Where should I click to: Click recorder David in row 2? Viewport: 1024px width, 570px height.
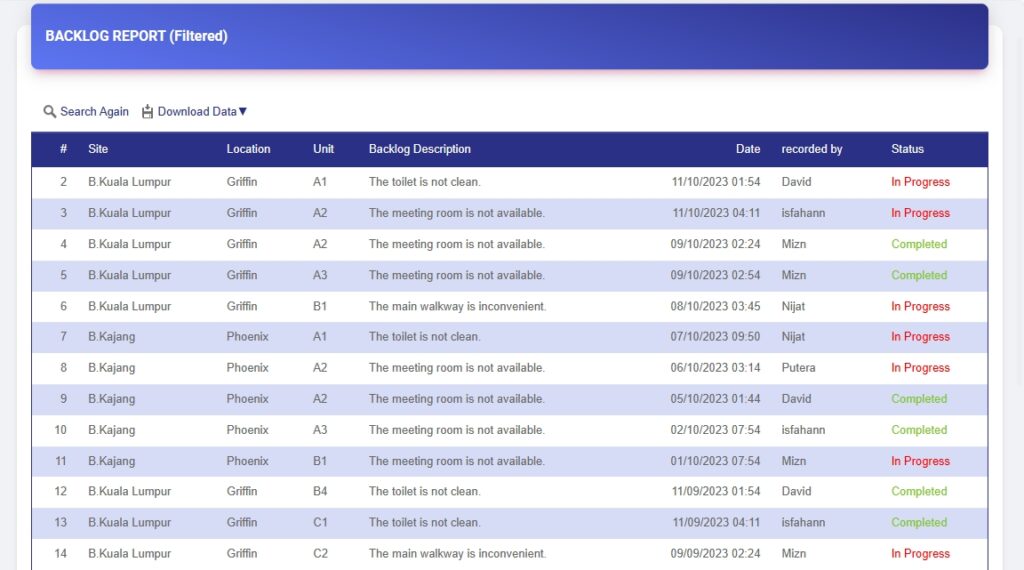[796, 182]
